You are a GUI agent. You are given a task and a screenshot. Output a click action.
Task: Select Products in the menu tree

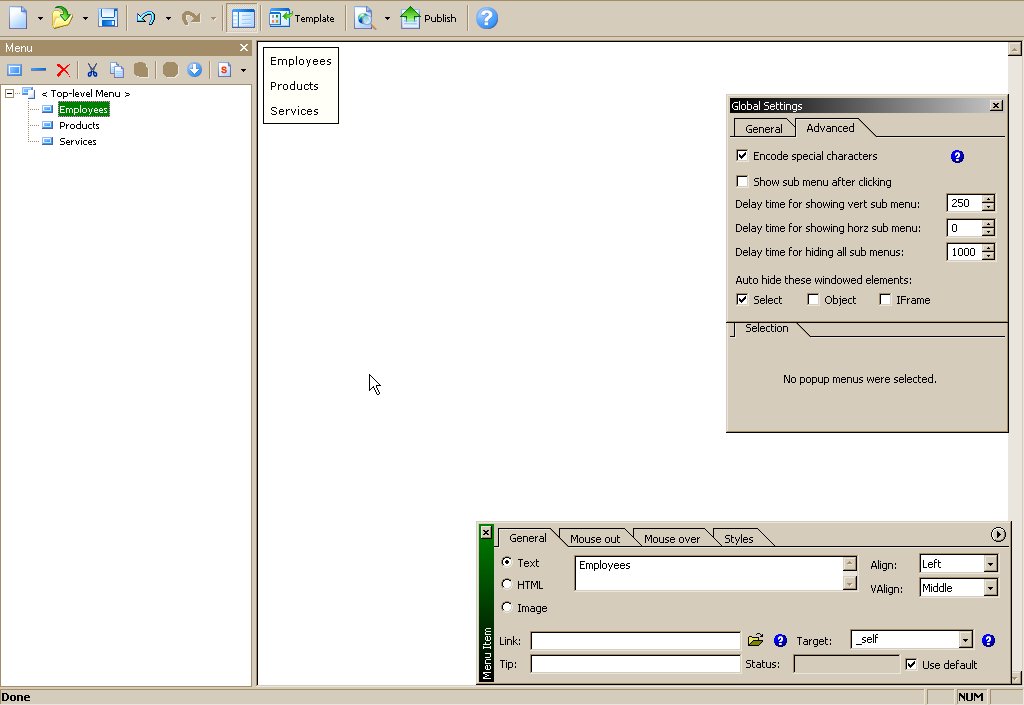click(x=79, y=125)
